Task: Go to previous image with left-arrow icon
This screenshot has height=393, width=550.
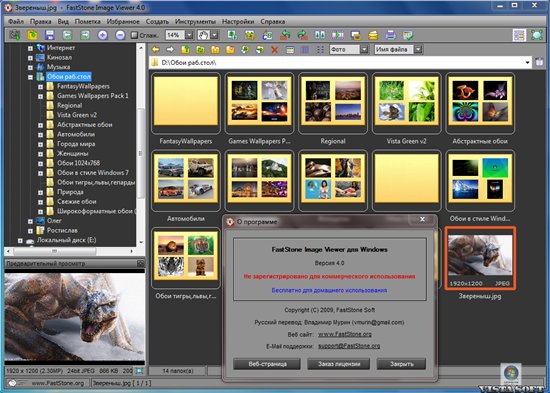Action: point(67,35)
